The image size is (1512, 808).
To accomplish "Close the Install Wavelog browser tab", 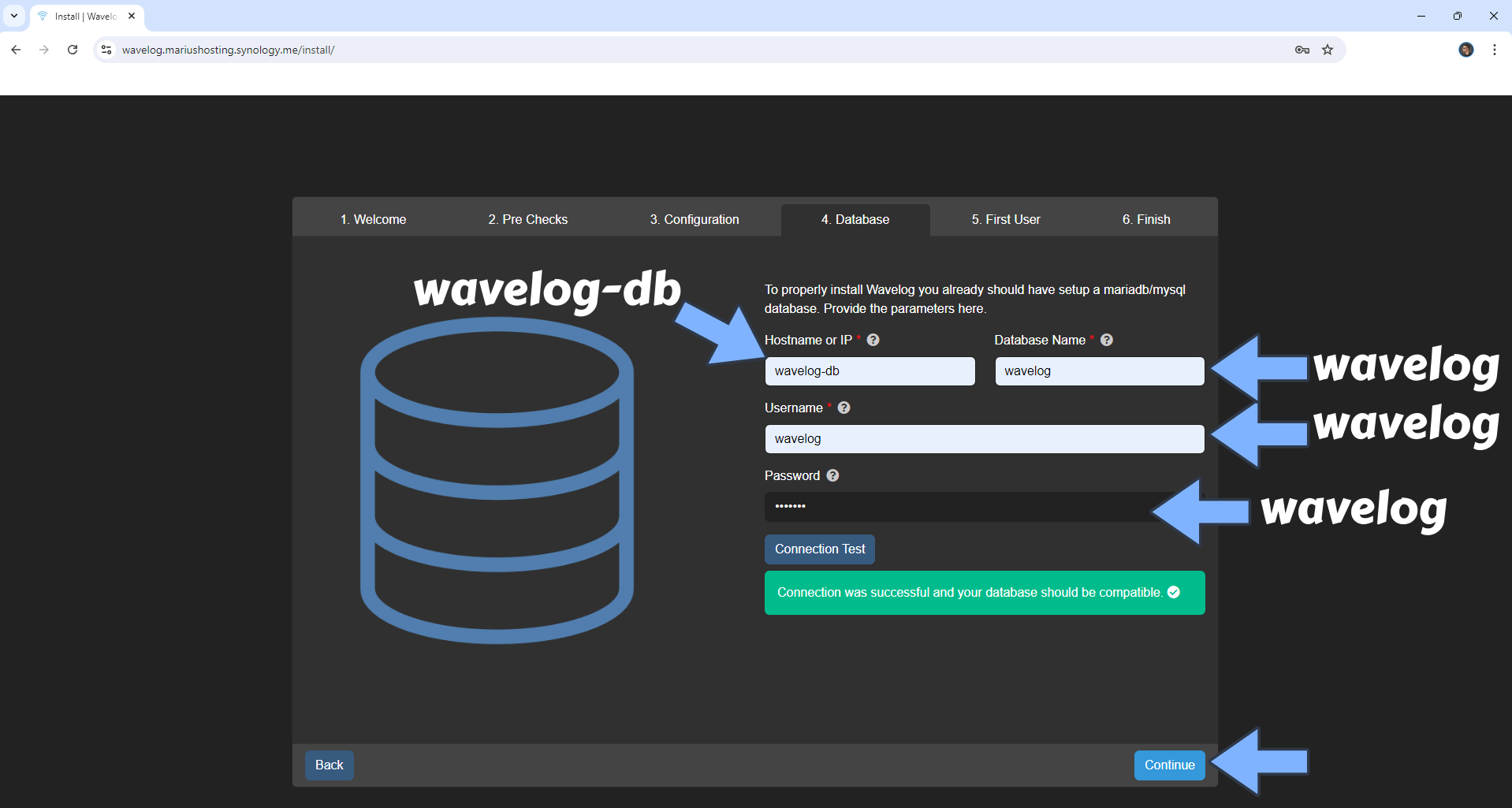I will coord(132,16).
